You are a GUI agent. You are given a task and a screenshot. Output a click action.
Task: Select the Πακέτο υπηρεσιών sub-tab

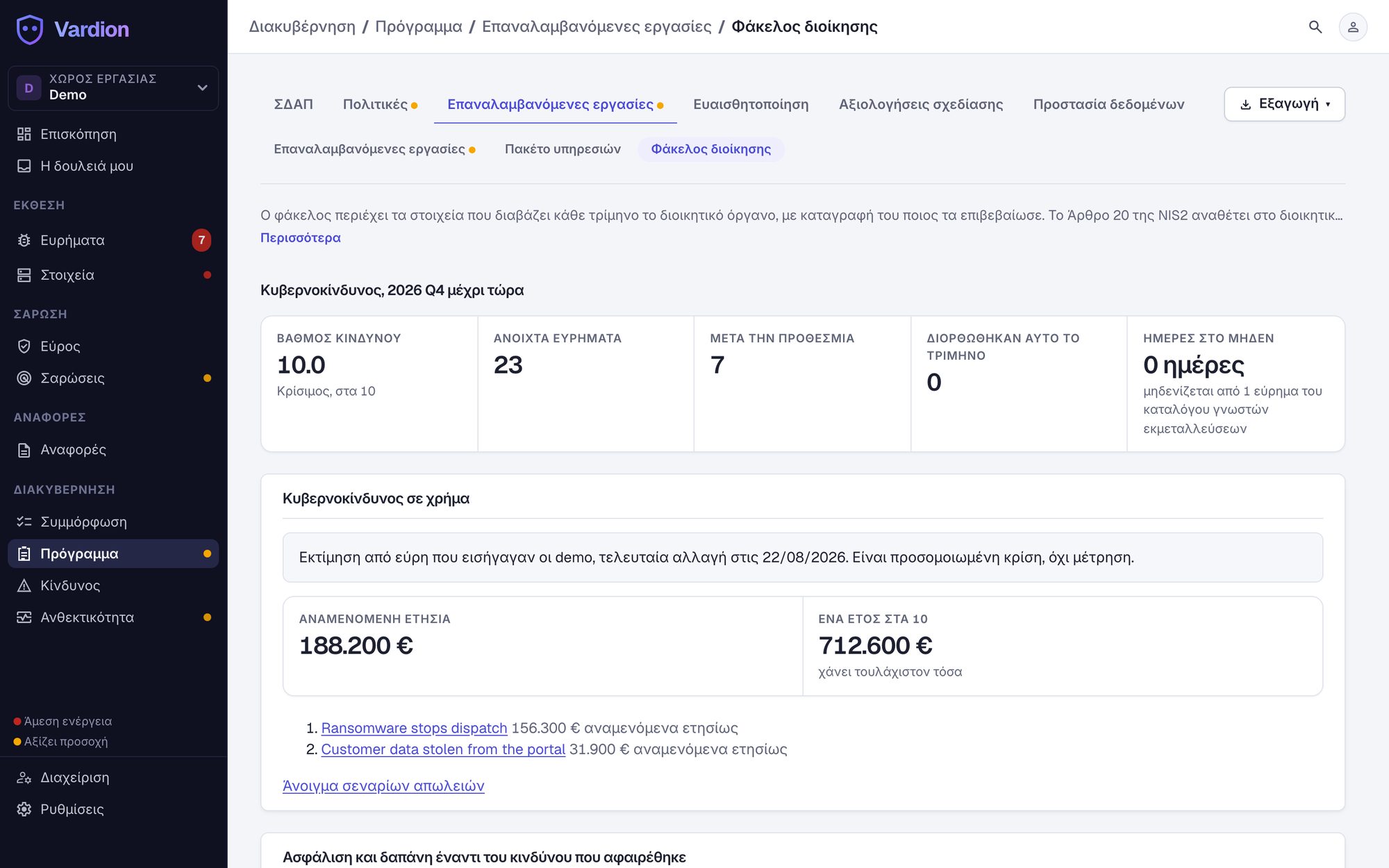point(563,149)
